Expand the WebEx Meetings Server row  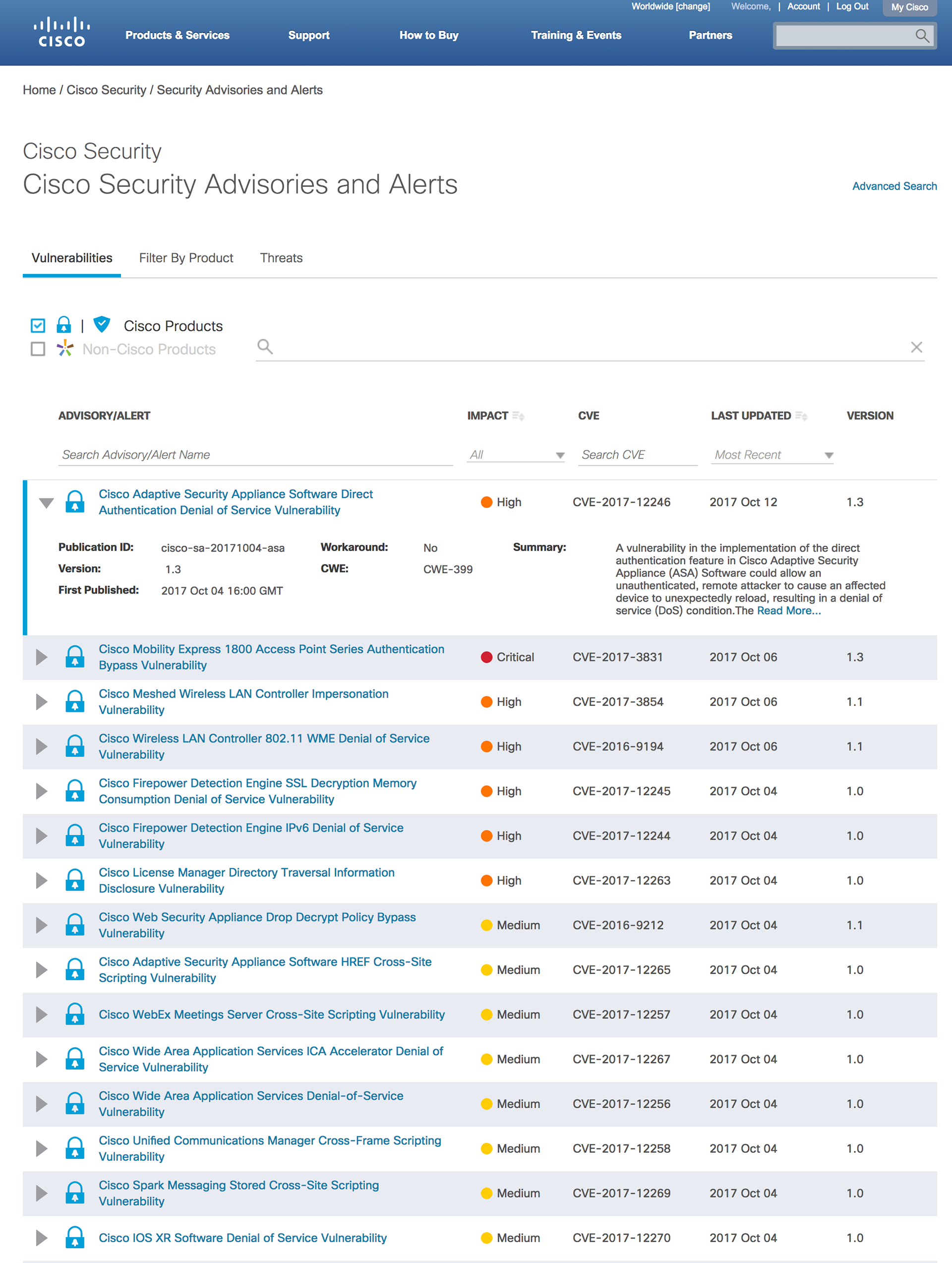click(x=42, y=1014)
